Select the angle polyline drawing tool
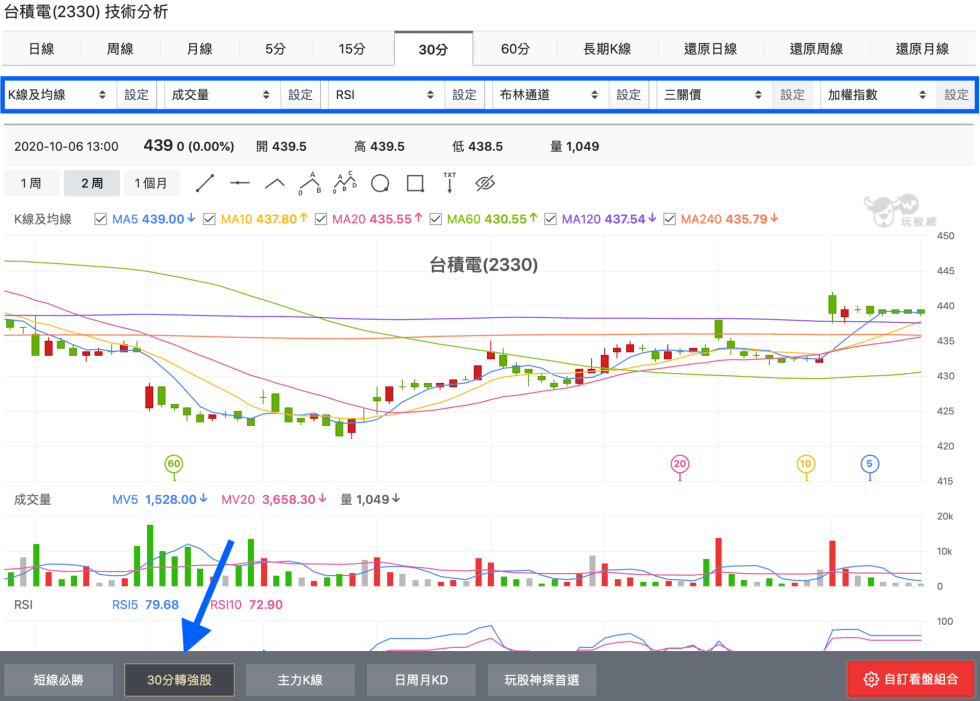Viewport: 980px width, 701px height. click(x=275, y=183)
